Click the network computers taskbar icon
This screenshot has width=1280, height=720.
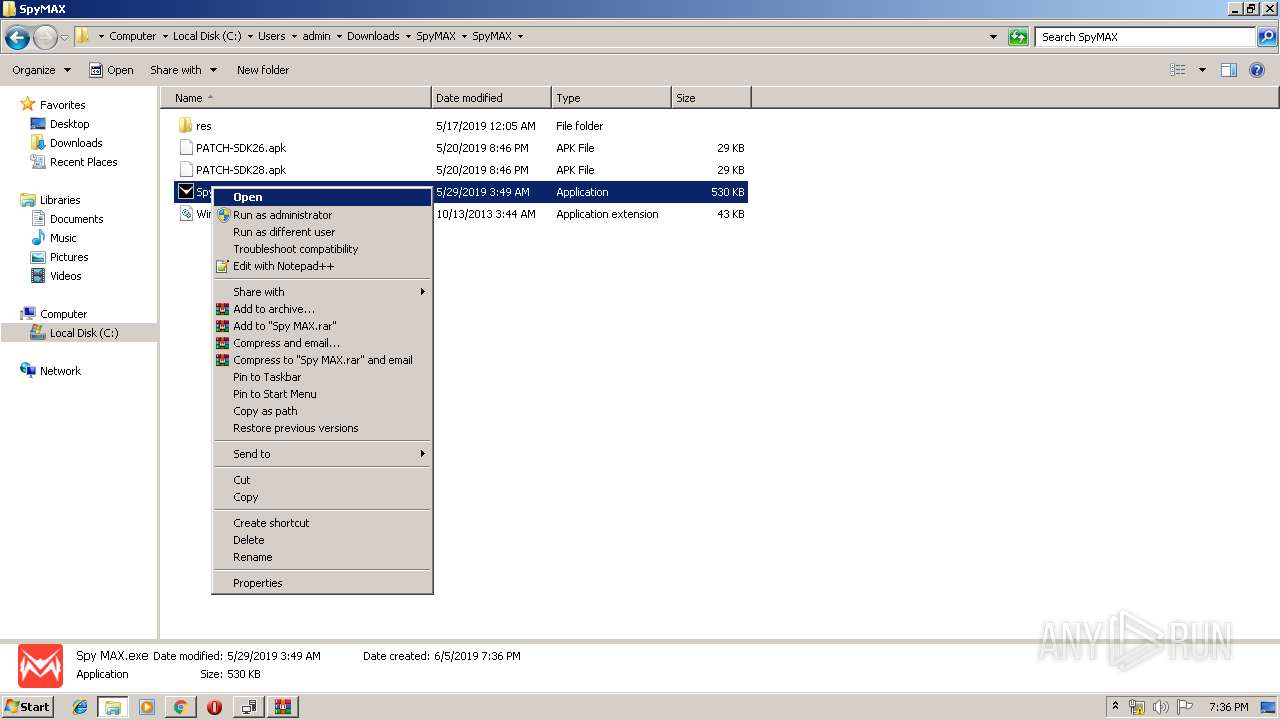pyautogui.click(x=248, y=707)
